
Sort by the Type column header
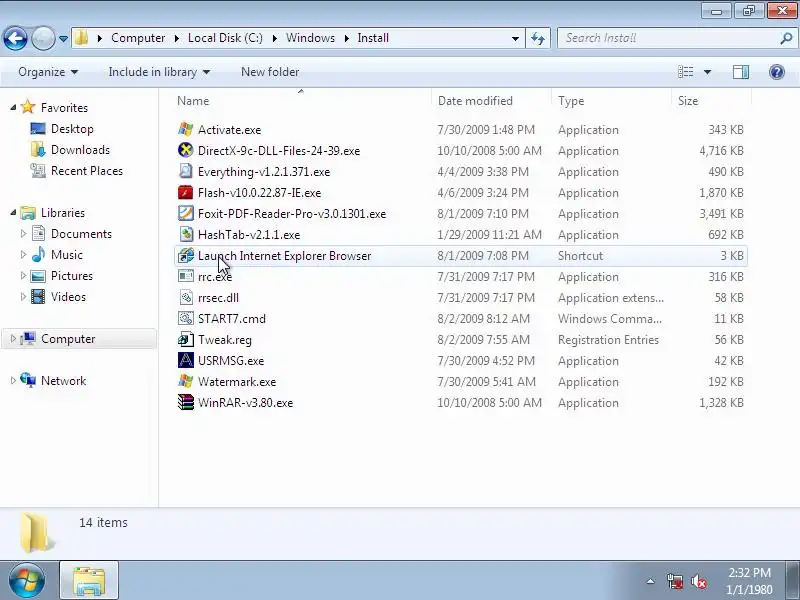tap(611, 101)
